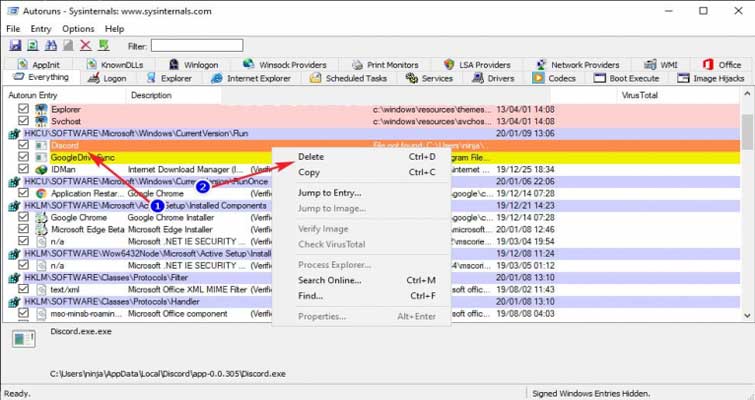This screenshot has height=400, width=755.
Task: Click the VirusTotal column header
Action: point(678,95)
